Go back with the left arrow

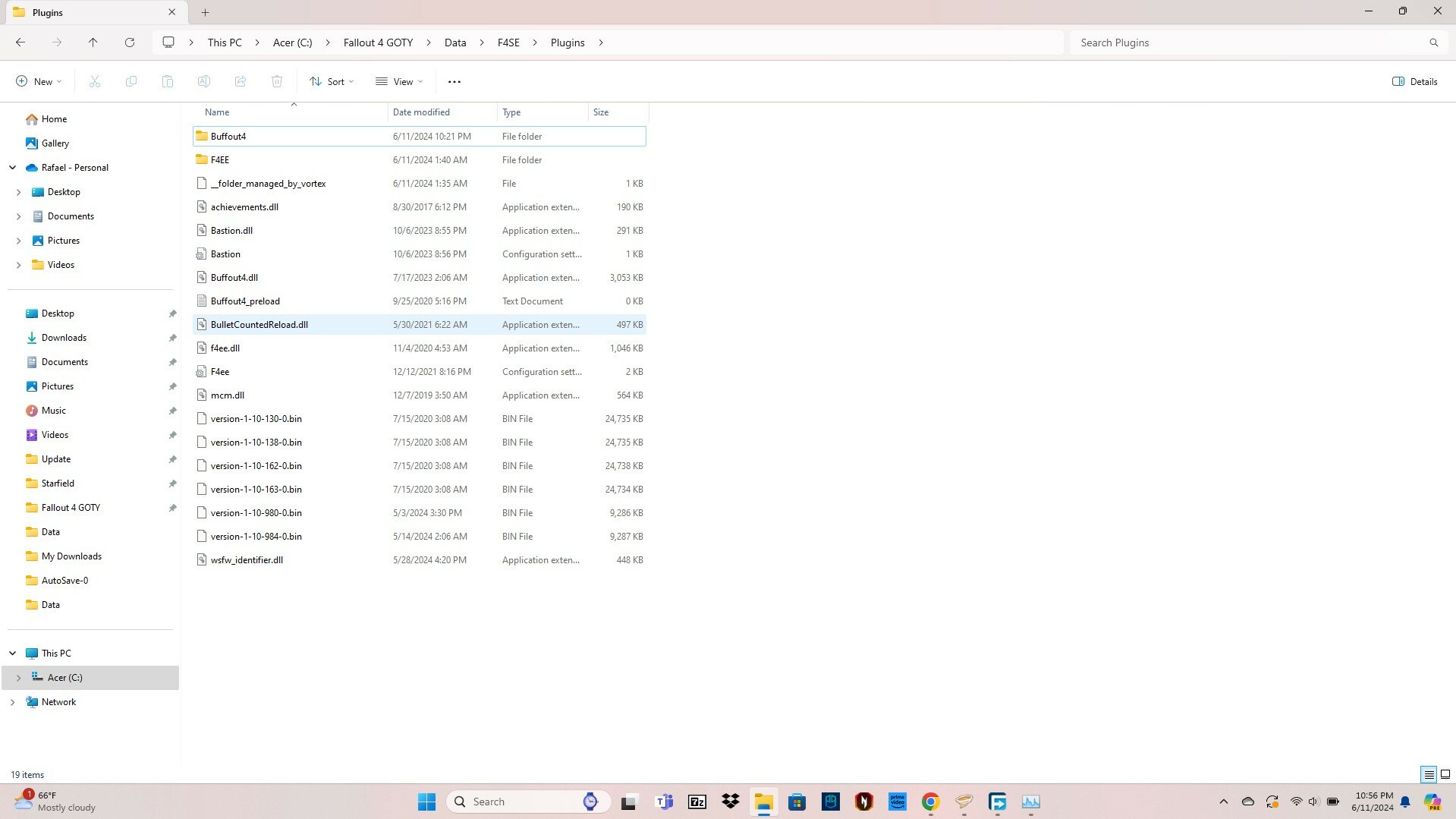20,43
